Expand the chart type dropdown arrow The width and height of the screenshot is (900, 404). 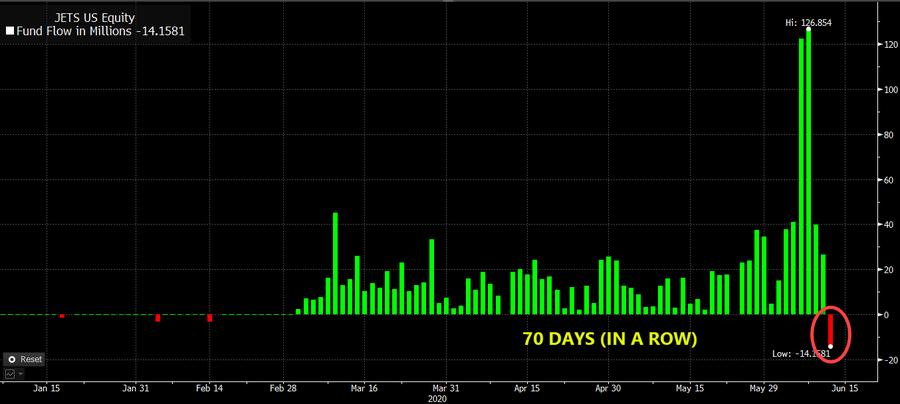[19, 373]
